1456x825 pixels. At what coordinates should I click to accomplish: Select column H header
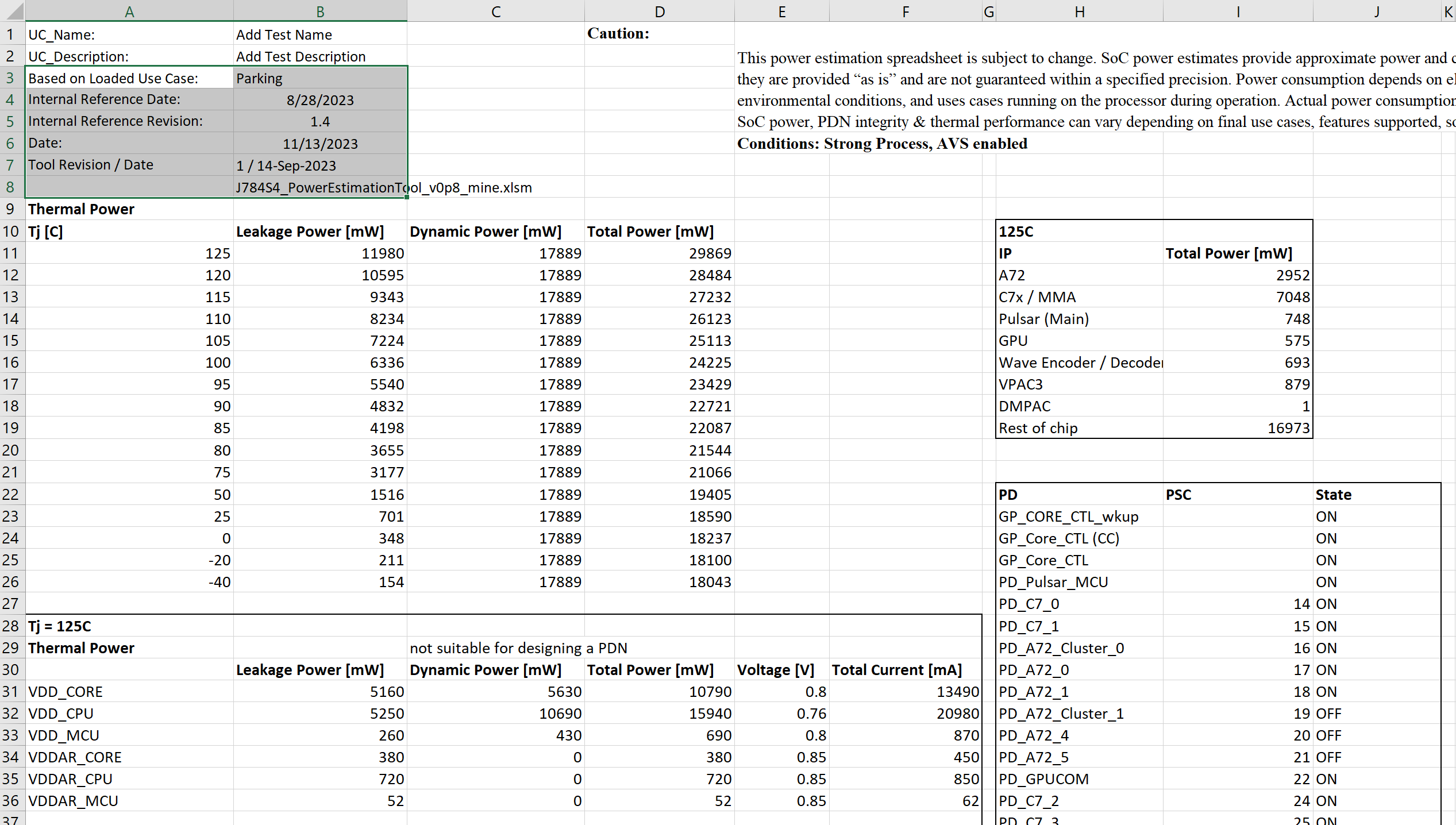pyautogui.click(x=1080, y=11)
